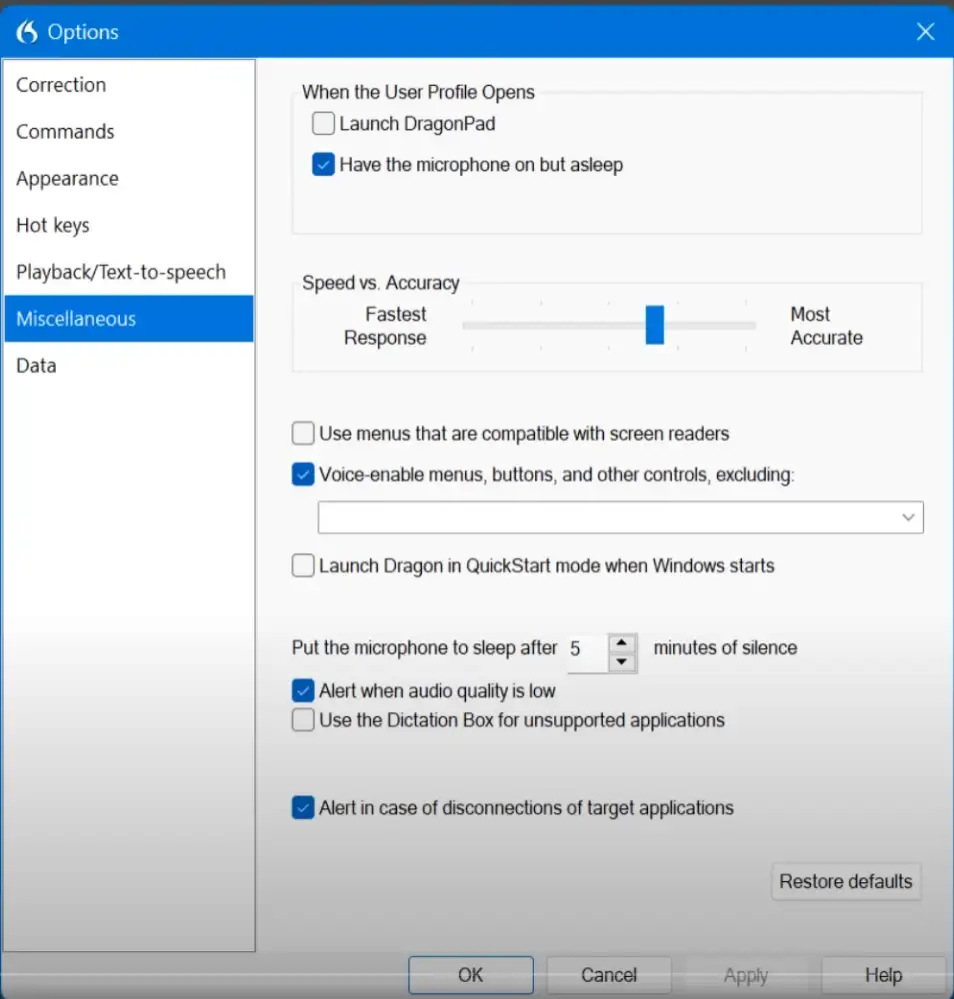Viewport: 954px width, 999px height.
Task: Disable Alert when audio quality is low
Action: [x=303, y=691]
